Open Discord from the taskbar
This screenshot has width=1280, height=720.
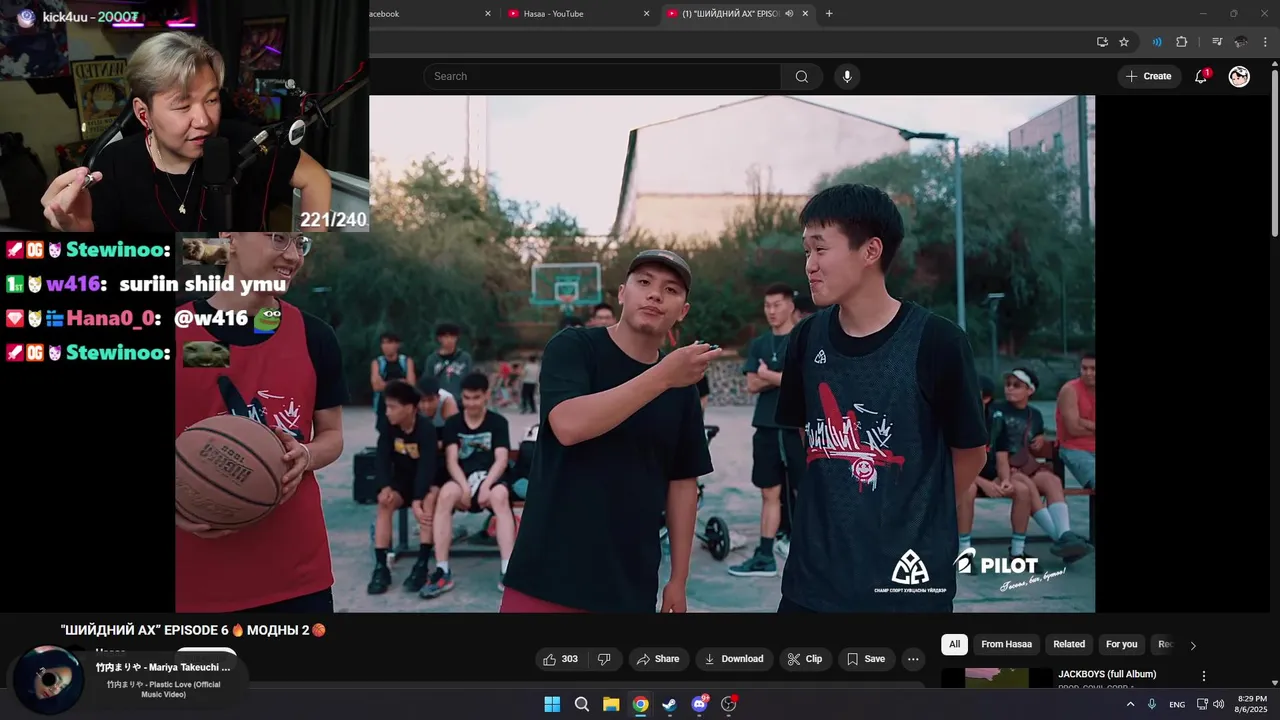coord(699,704)
